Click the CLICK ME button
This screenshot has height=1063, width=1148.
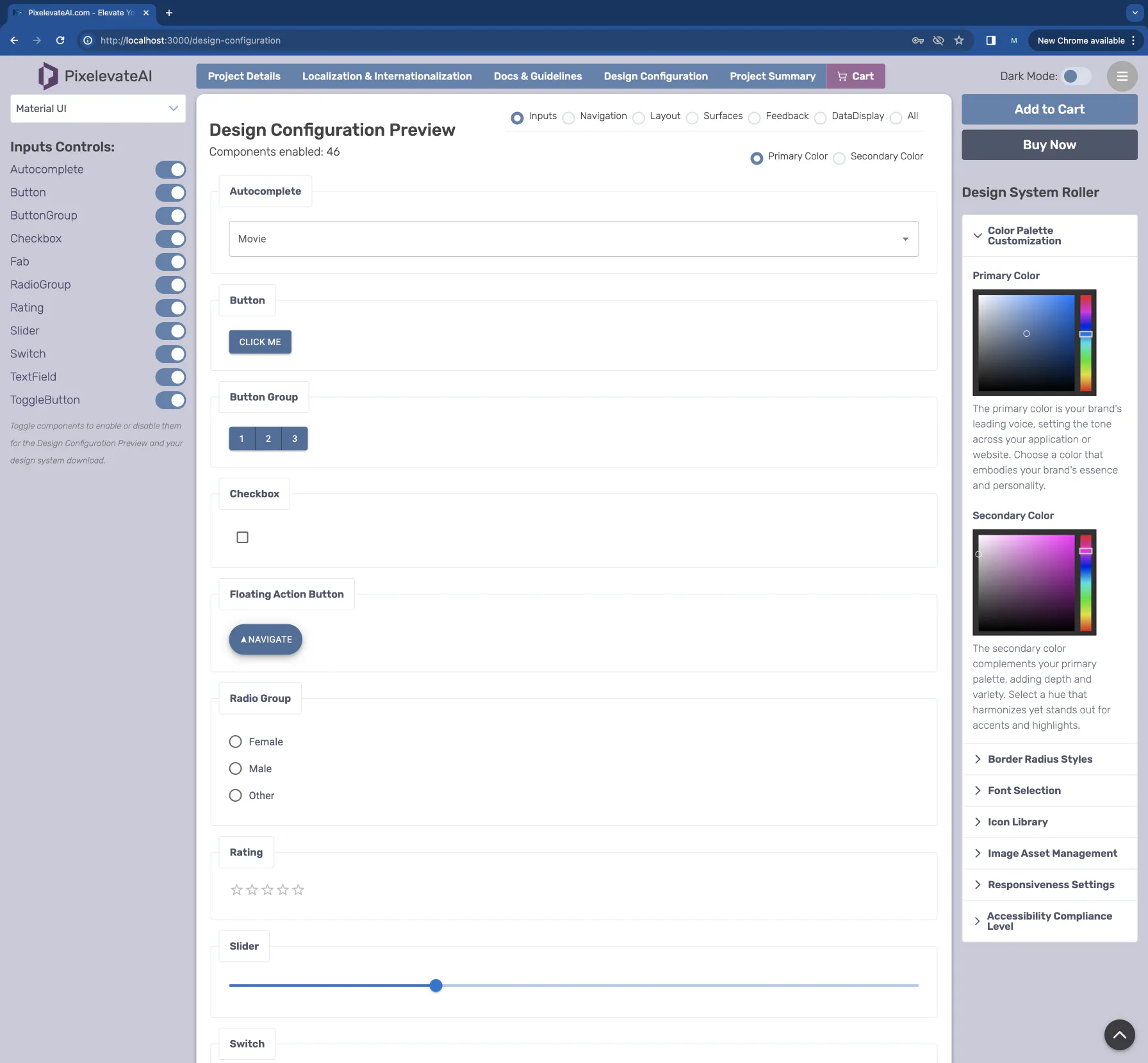(260, 342)
